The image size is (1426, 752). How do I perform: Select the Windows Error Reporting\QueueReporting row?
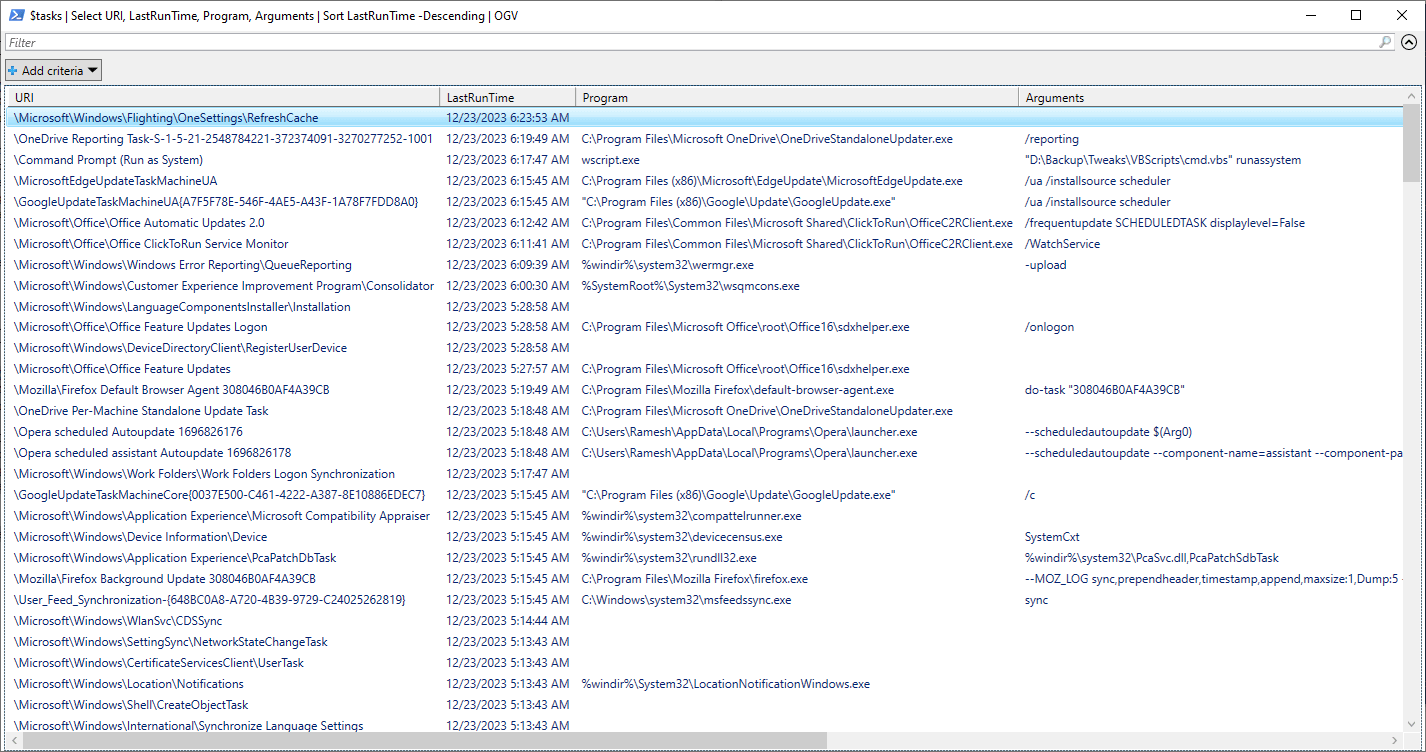705,265
